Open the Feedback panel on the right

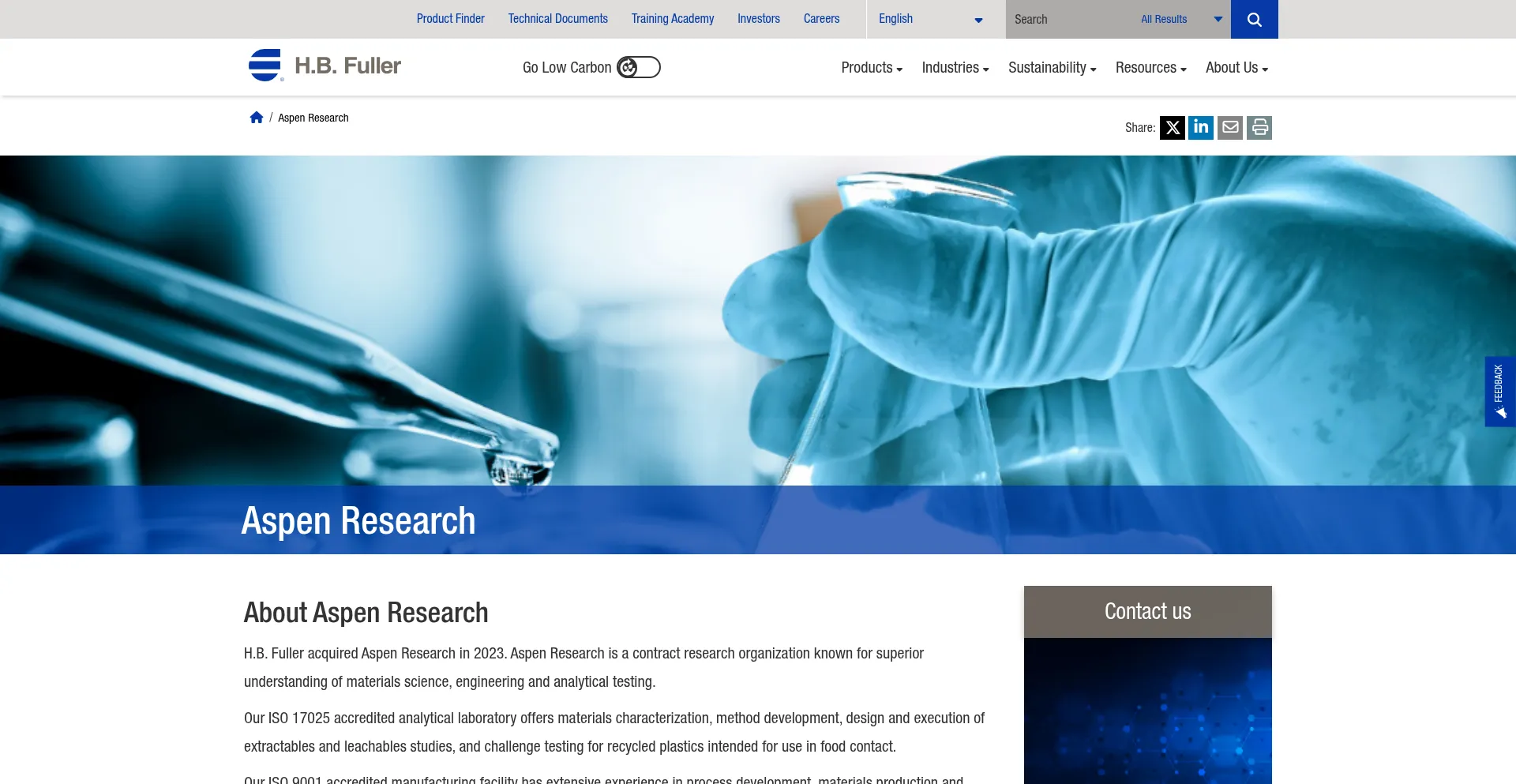1499,391
